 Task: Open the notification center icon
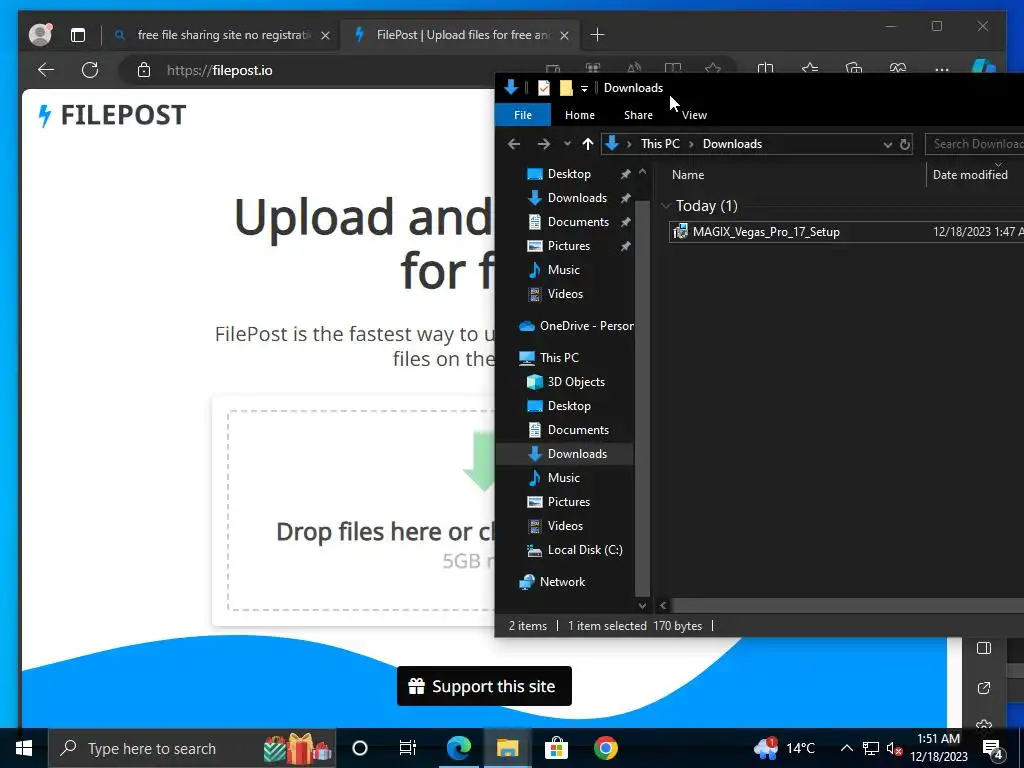[993, 748]
